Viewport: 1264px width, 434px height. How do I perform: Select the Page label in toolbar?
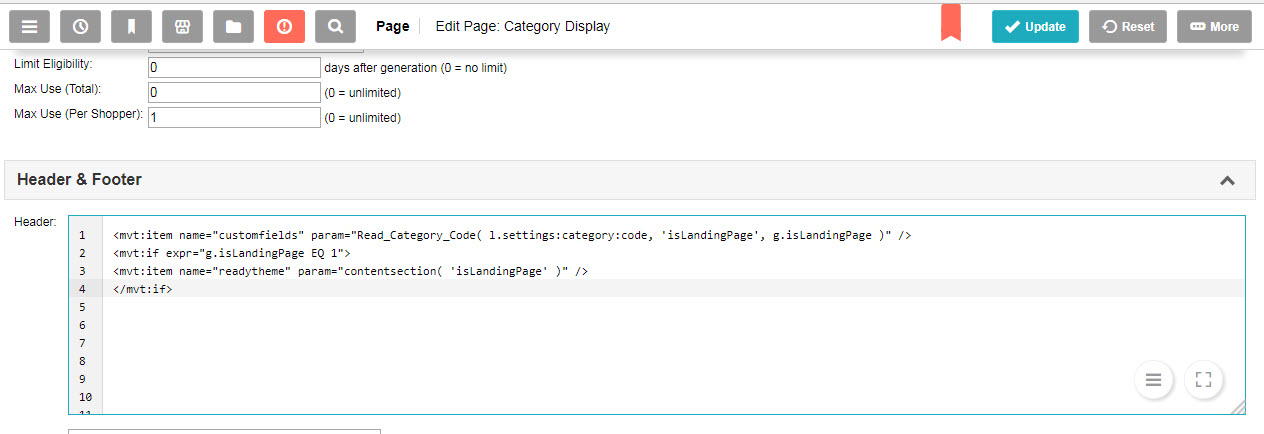[x=392, y=27]
